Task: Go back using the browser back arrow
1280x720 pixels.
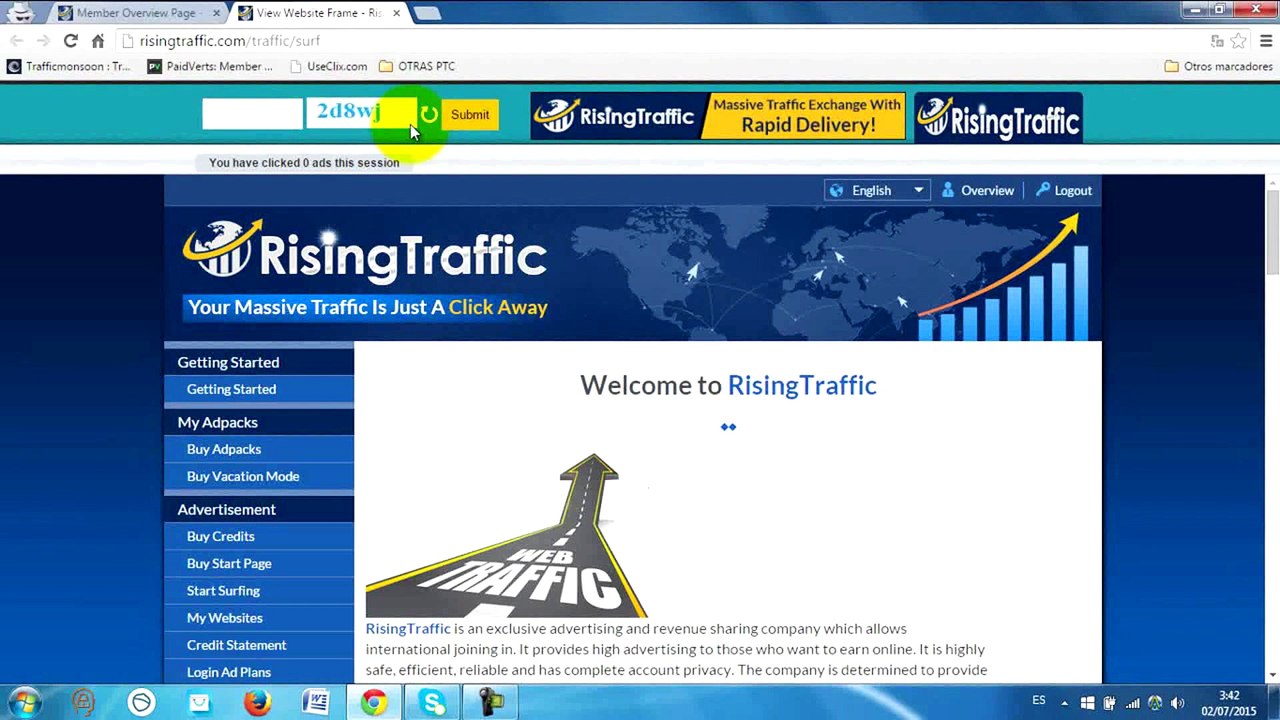Action: [x=16, y=41]
